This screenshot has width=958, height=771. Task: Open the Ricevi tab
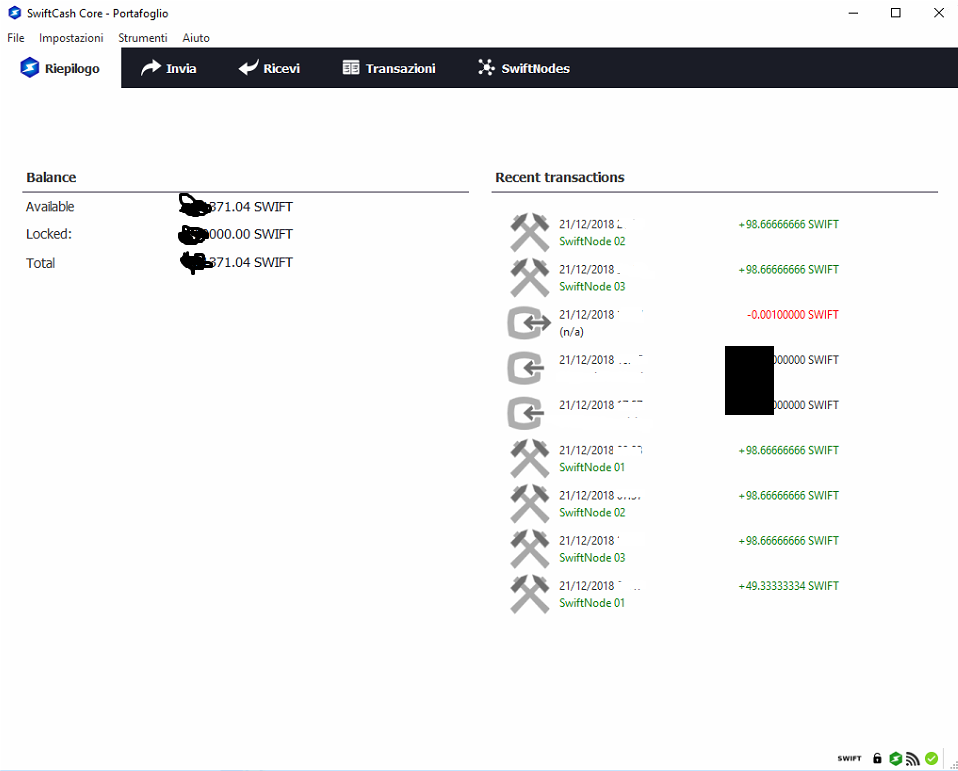click(269, 68)
